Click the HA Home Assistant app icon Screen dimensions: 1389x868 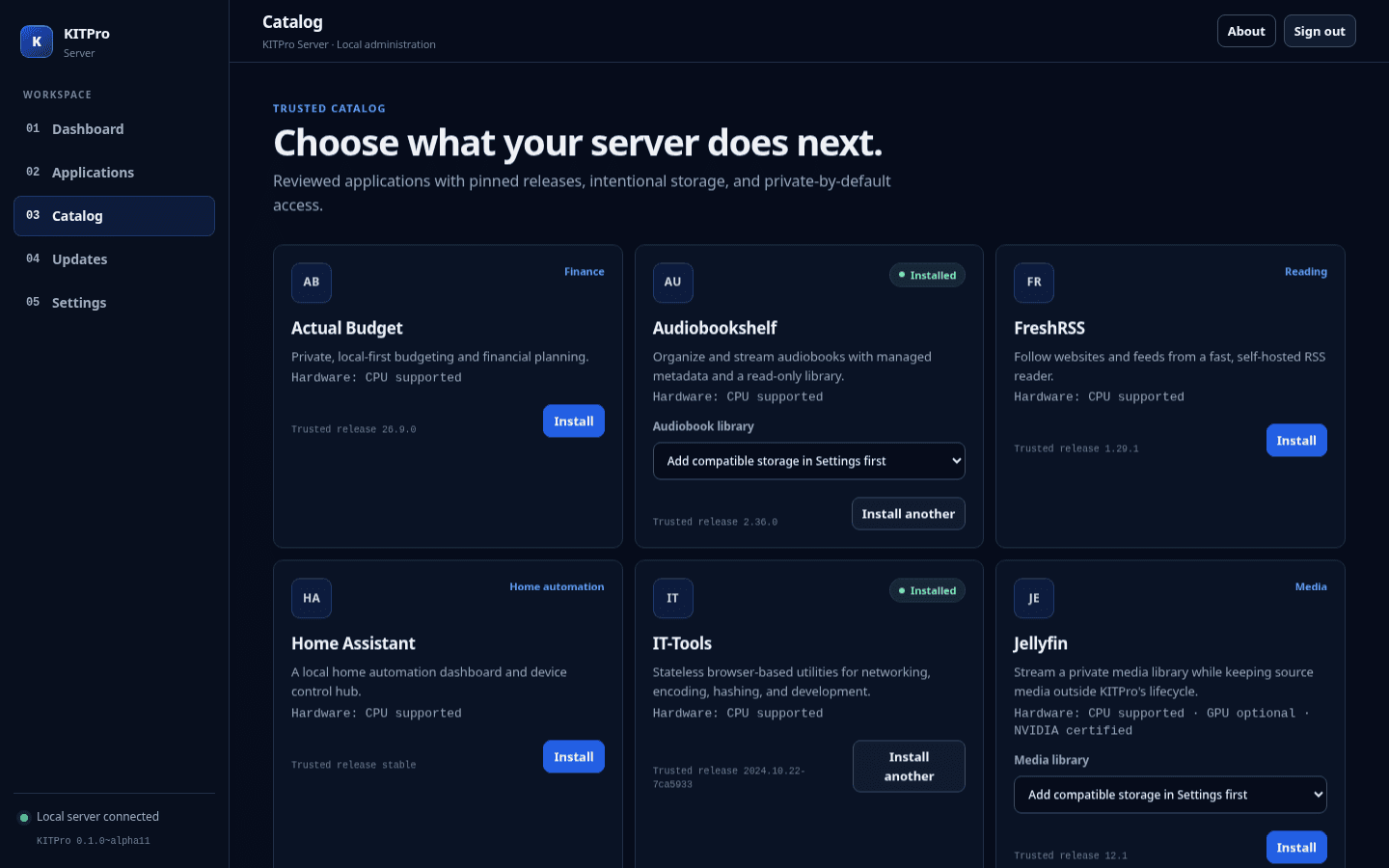point(312,598)
